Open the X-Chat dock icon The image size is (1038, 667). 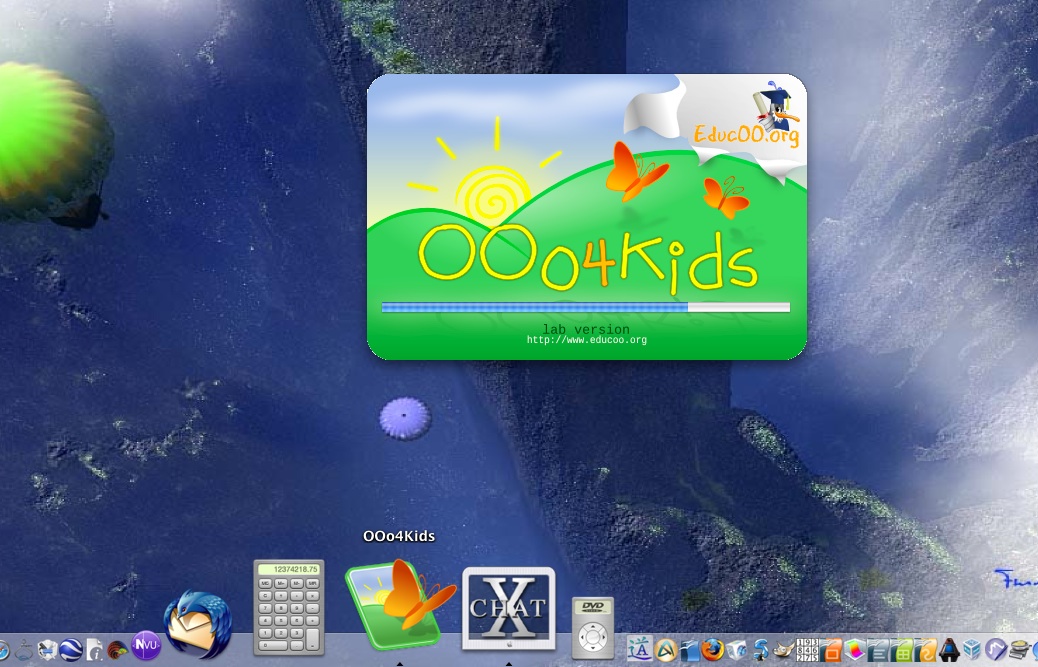(x=508, y=608)
